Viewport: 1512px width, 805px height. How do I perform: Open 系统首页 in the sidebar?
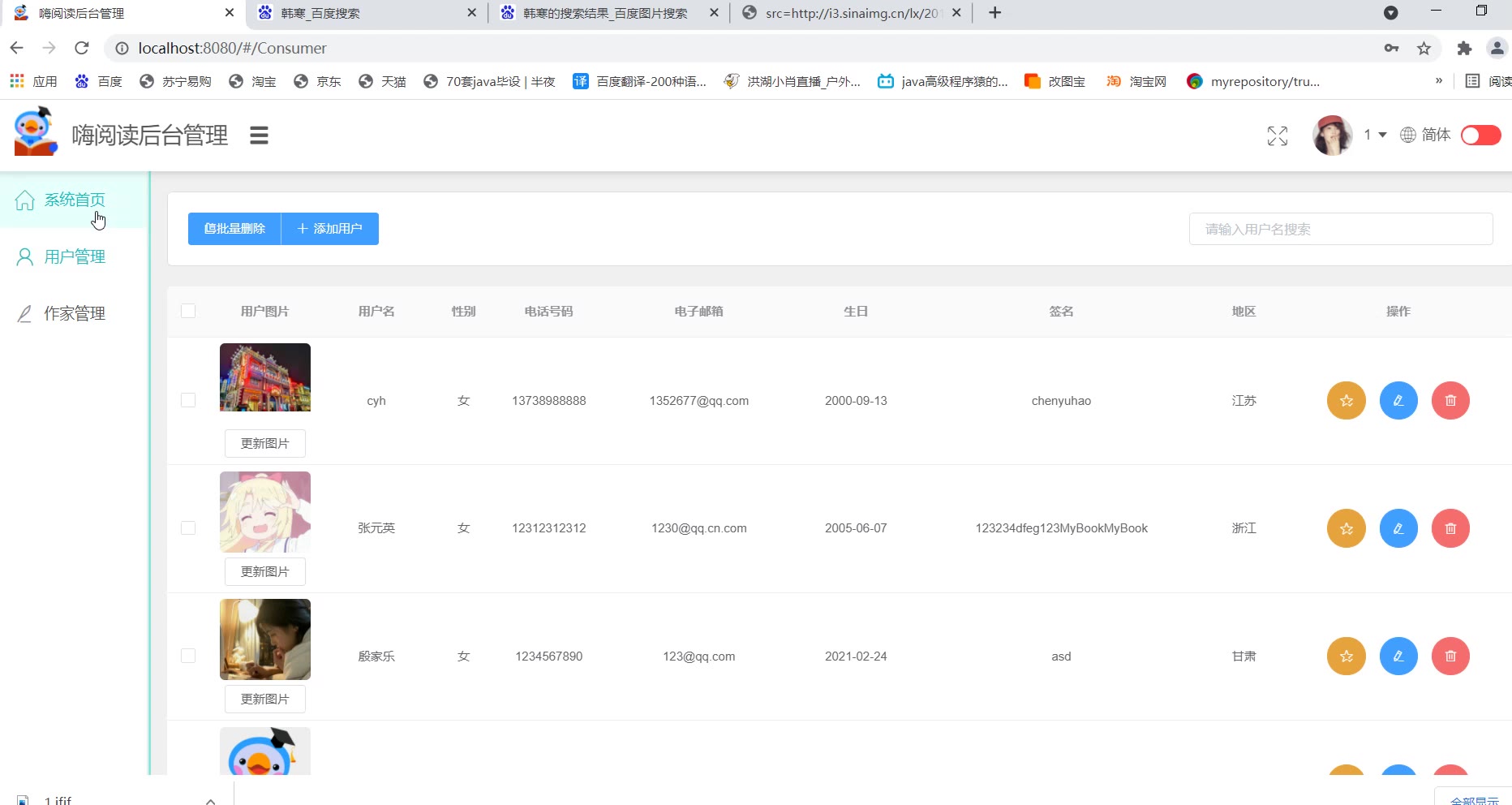[75, 200]
